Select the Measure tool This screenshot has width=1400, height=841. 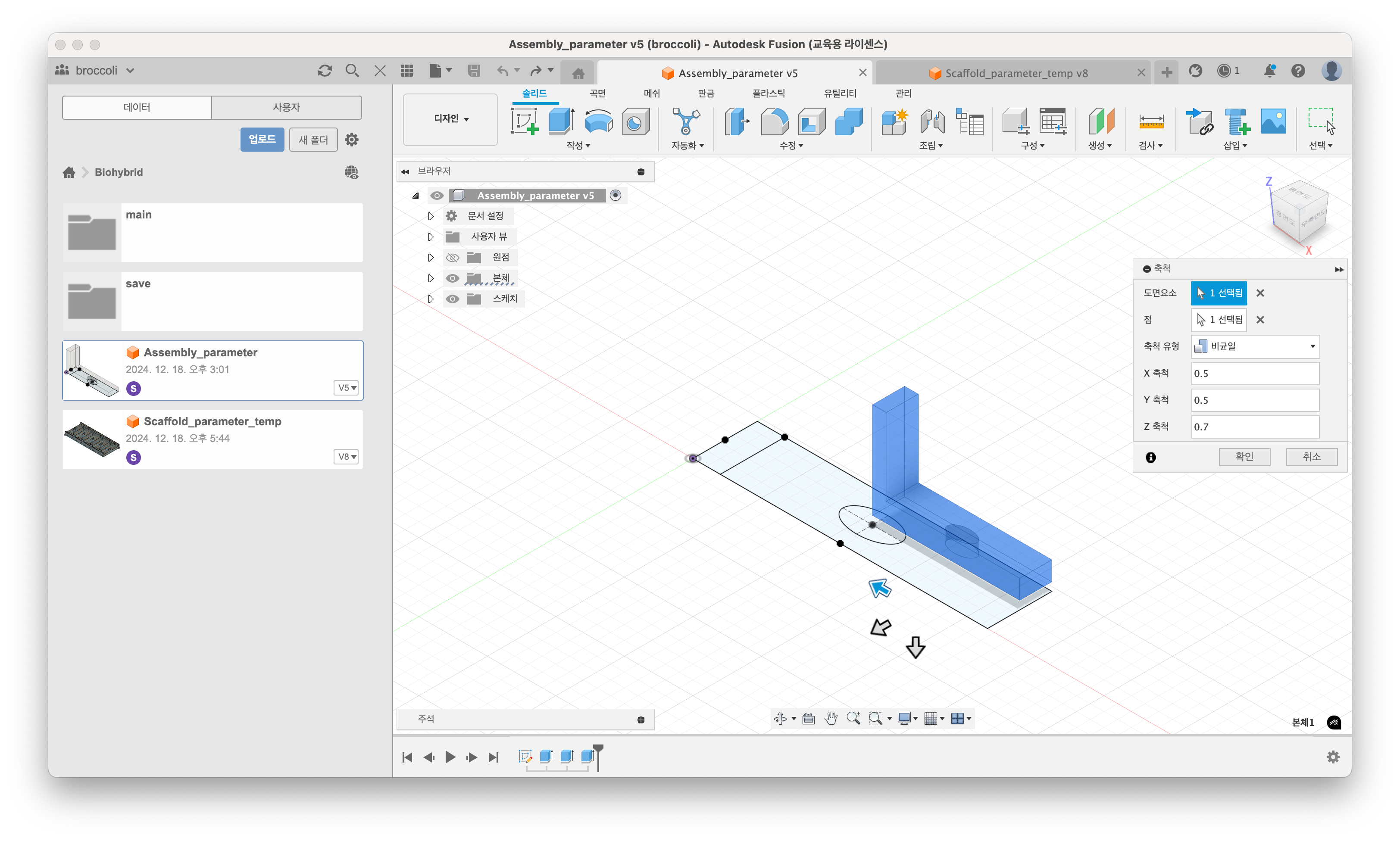[x=1151, y=121]
